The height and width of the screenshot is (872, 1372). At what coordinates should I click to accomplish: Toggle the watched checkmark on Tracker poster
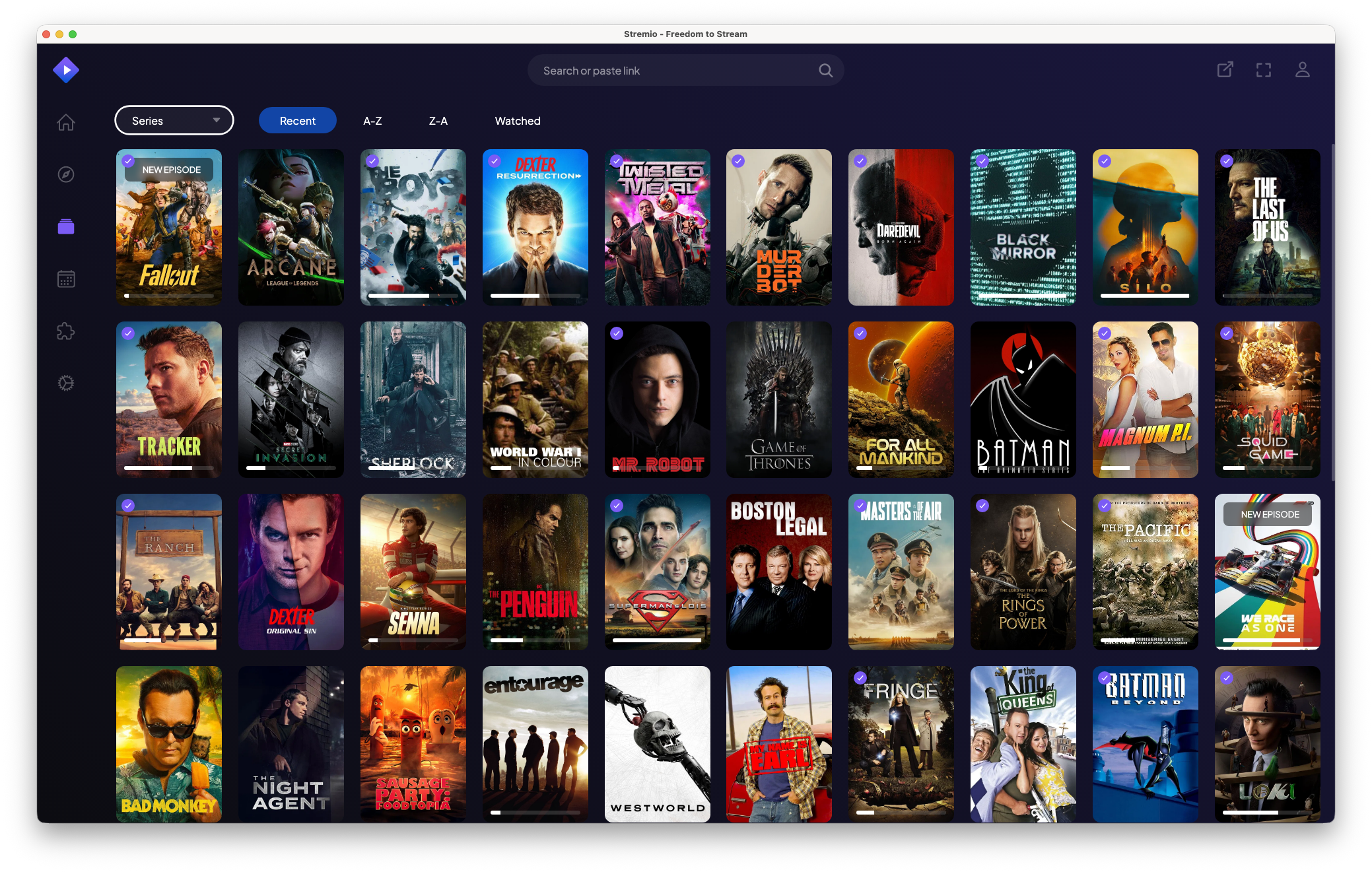click(x=128, y=333)
